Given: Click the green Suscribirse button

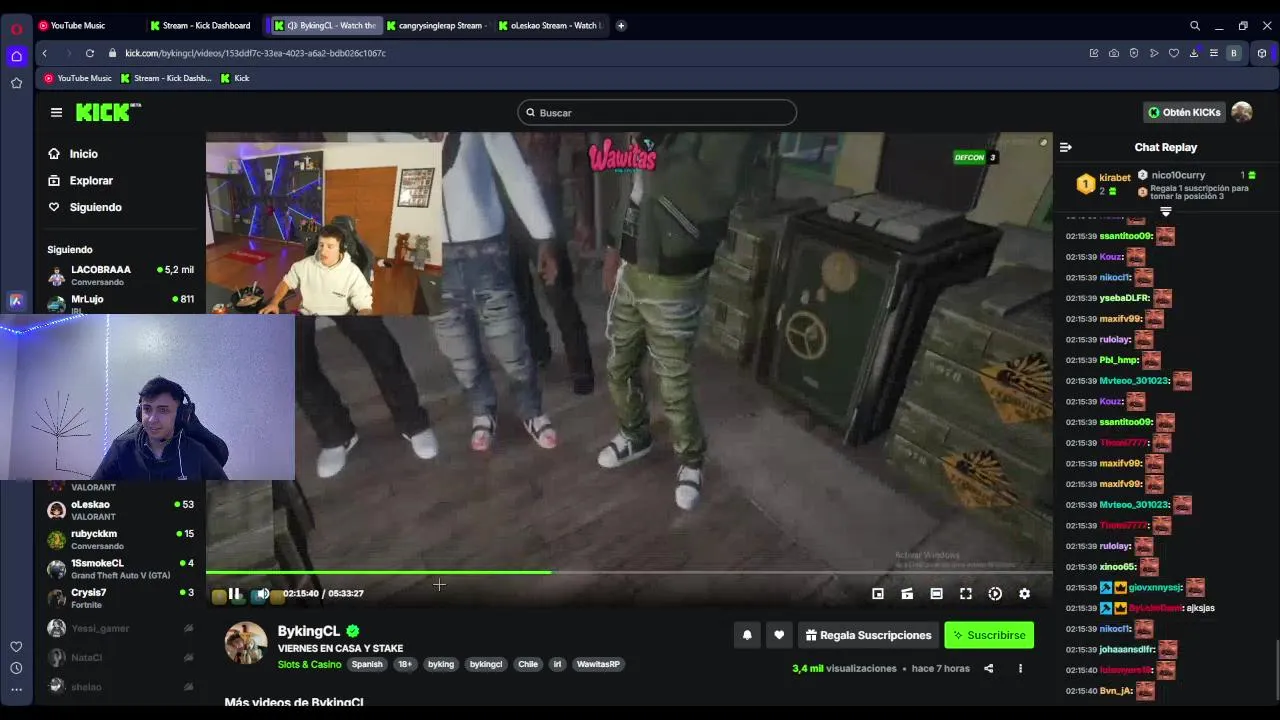Looking at the screenshot, I should click(x=989, y=635).
